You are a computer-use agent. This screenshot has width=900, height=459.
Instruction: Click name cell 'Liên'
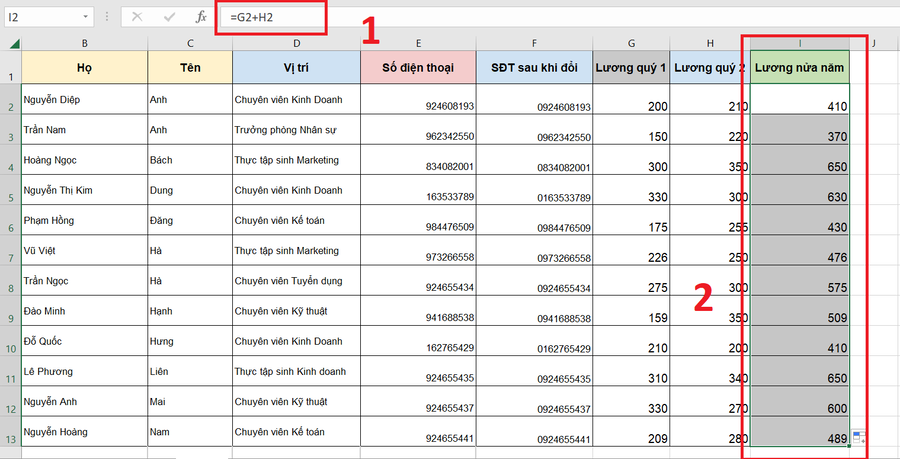(x=190, y=371)
